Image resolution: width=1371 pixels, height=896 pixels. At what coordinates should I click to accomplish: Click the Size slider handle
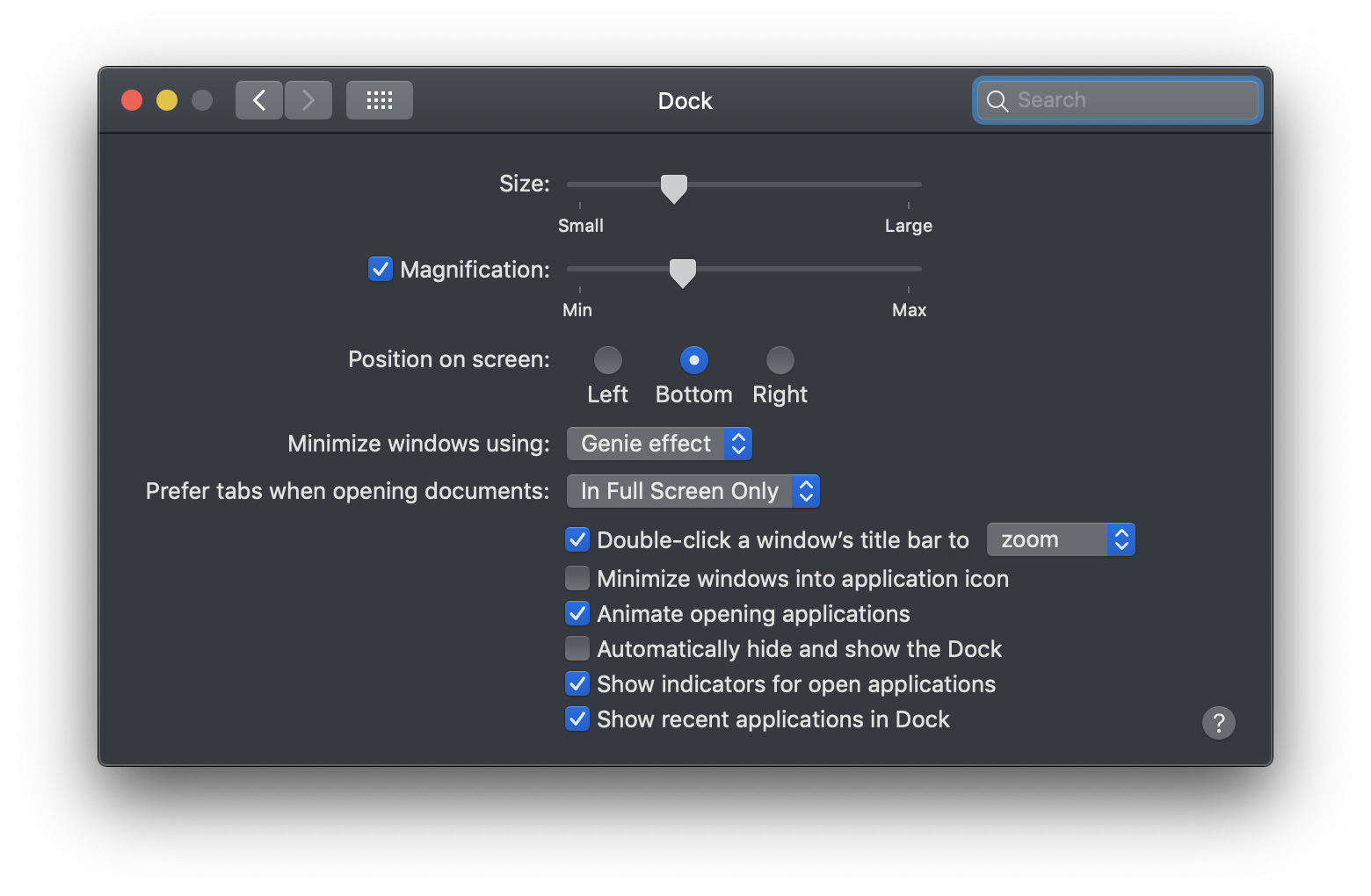pos(673,187)
